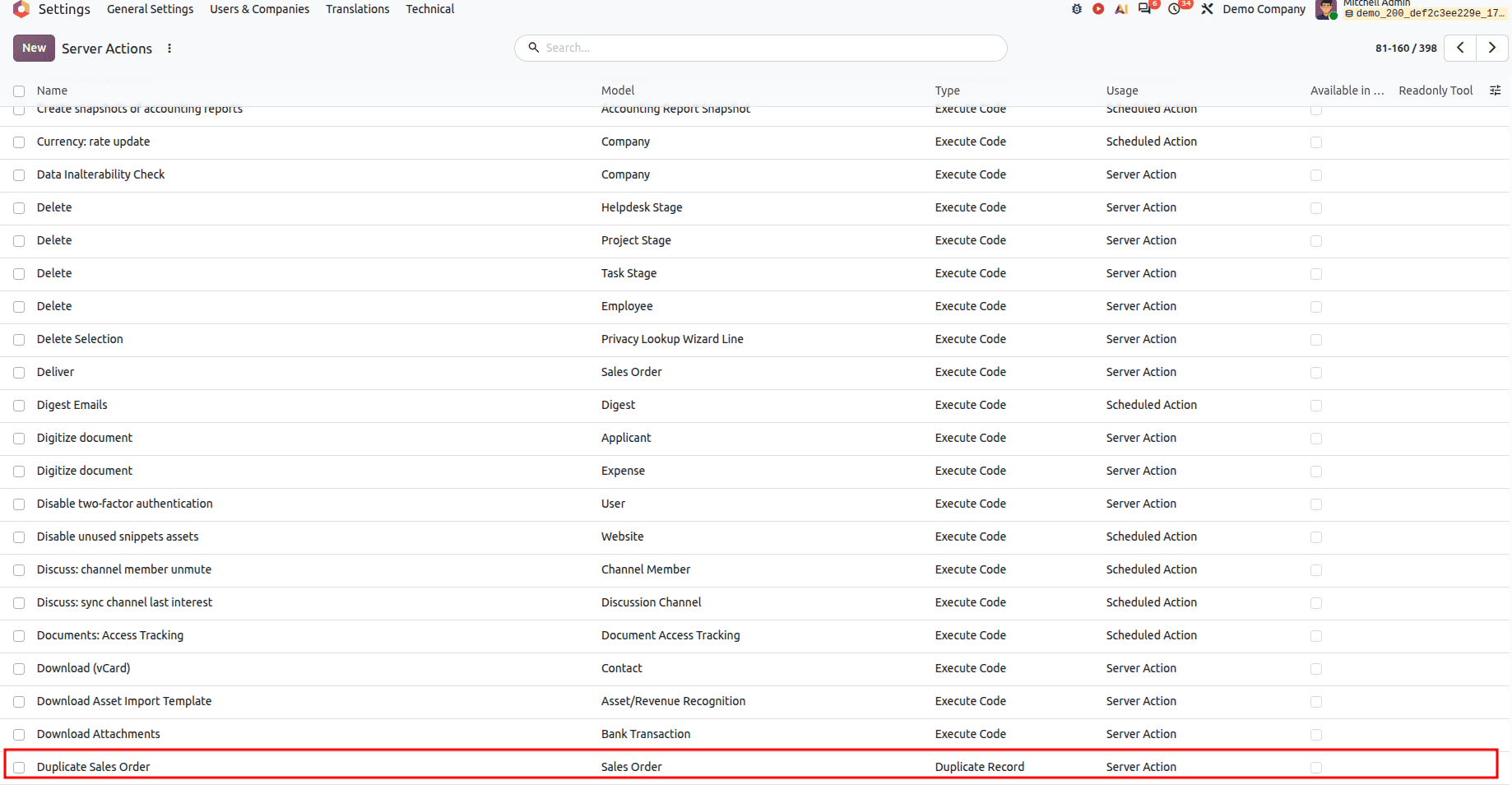
Task: Open the Demo Company switcher
Action: (x=1264, y=9)
